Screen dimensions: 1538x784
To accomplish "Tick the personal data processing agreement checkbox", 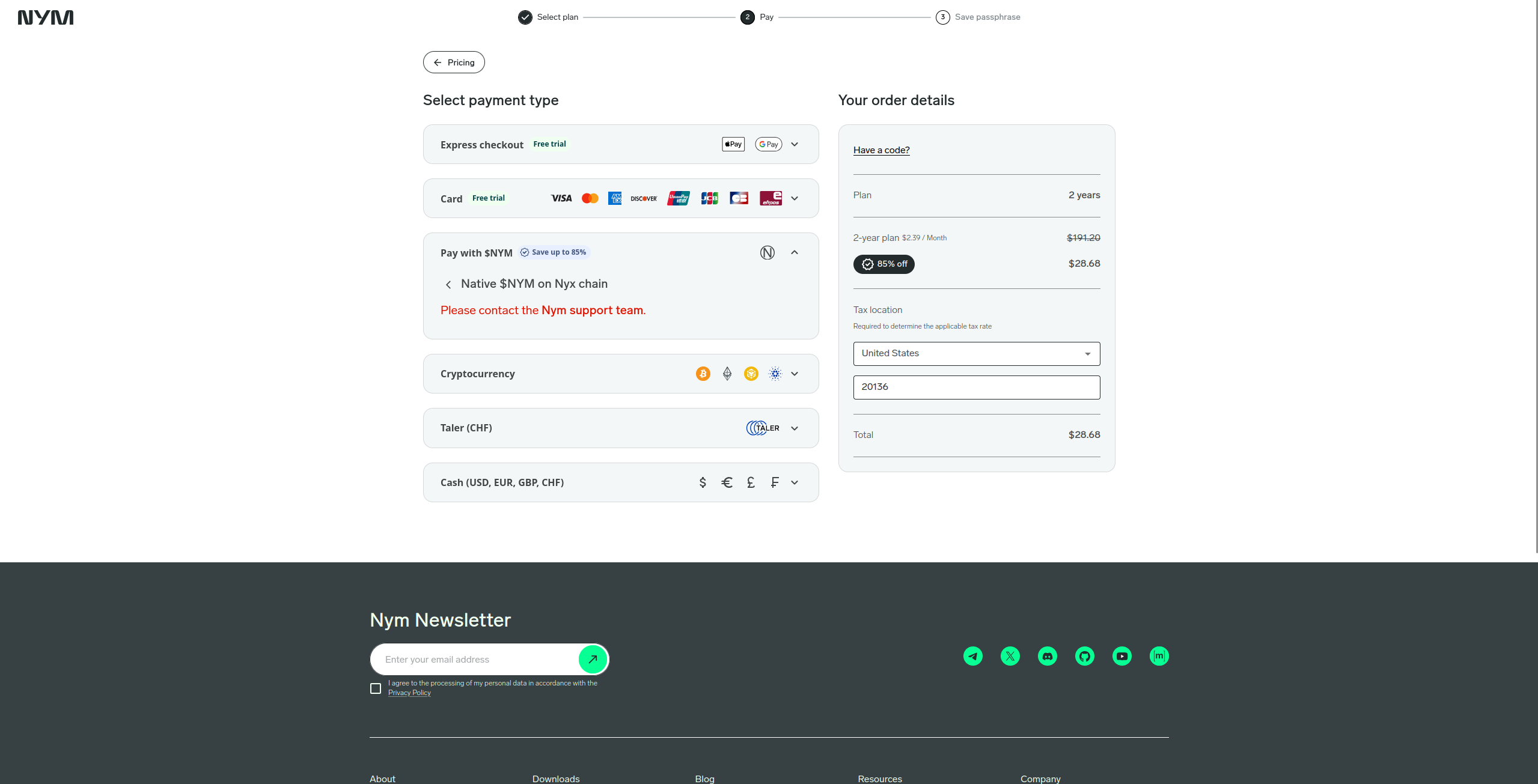I will (x=376, y=688).
